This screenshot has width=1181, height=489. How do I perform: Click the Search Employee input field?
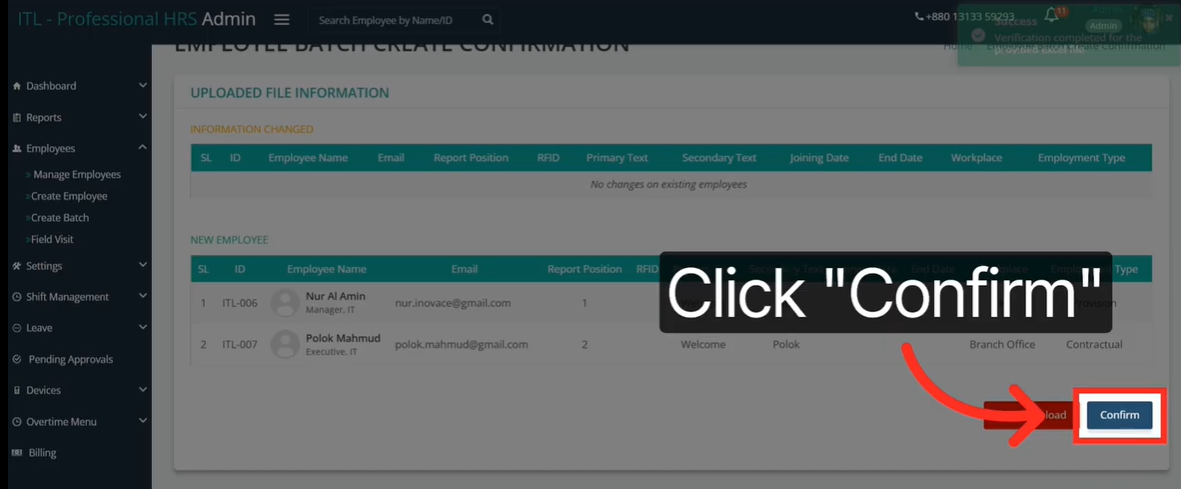395,20
